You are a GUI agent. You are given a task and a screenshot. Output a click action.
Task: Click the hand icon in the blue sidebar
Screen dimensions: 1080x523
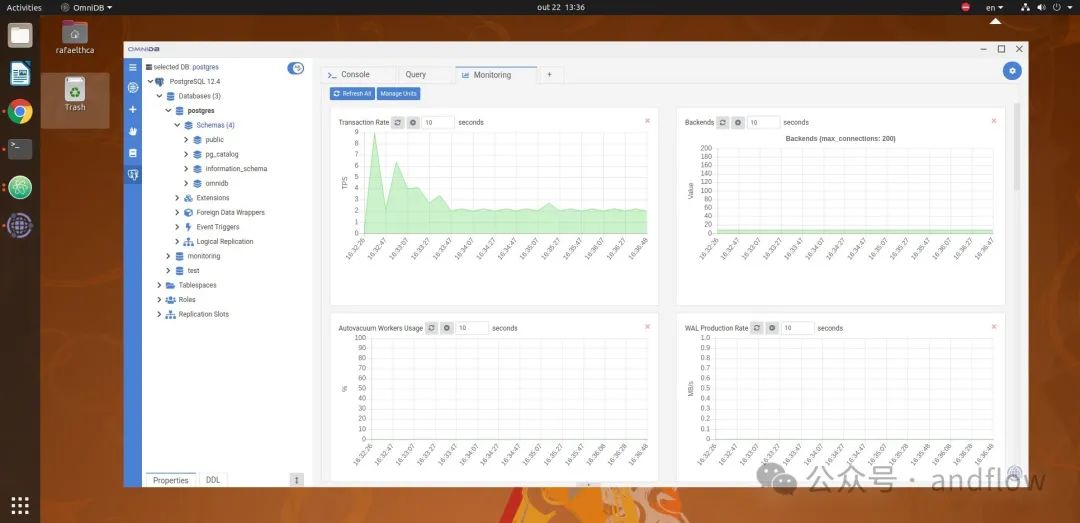click(133, 131)
